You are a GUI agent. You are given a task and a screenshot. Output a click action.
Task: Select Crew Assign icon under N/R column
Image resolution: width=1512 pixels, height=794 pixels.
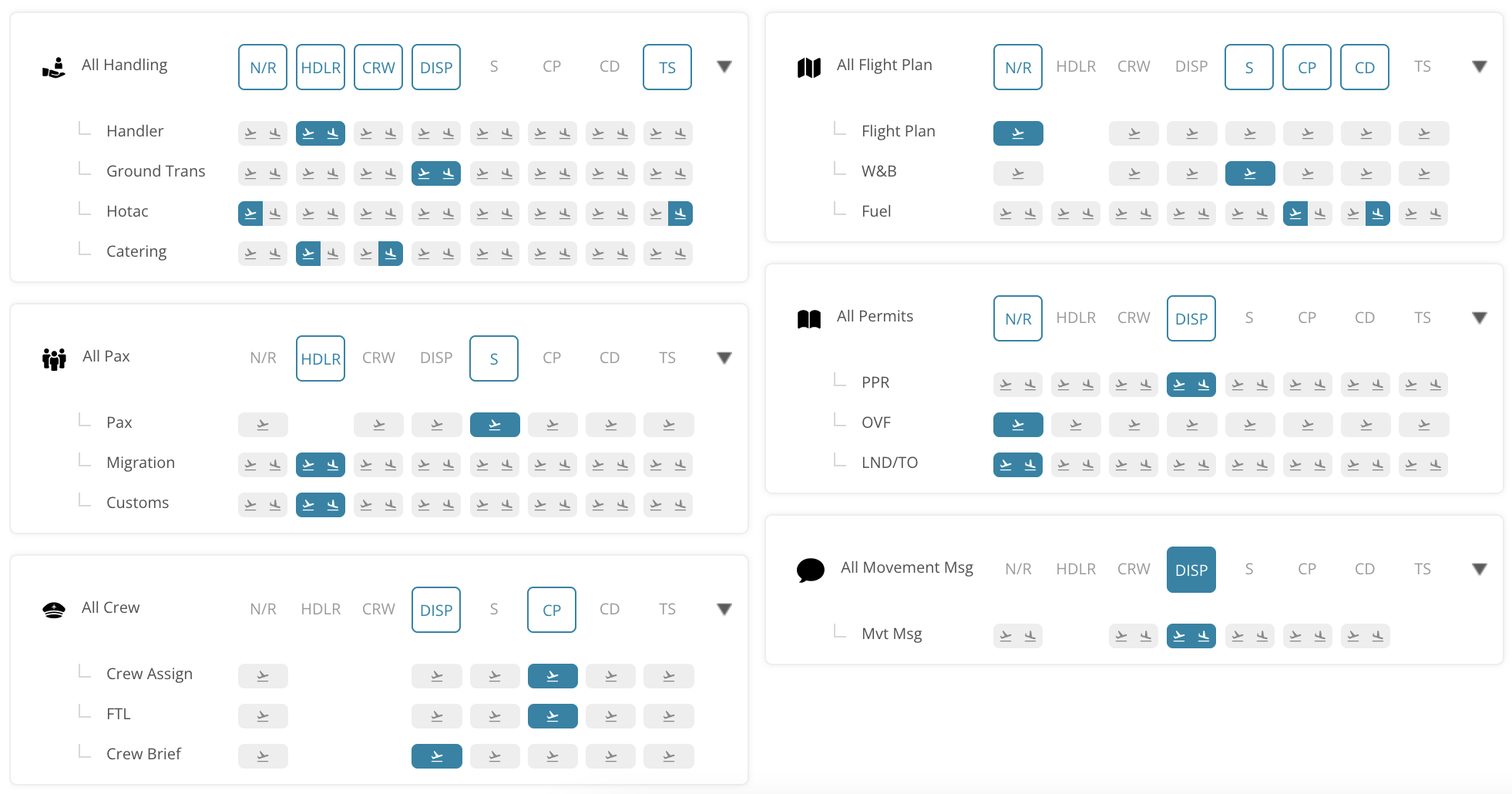click(263, 676)
